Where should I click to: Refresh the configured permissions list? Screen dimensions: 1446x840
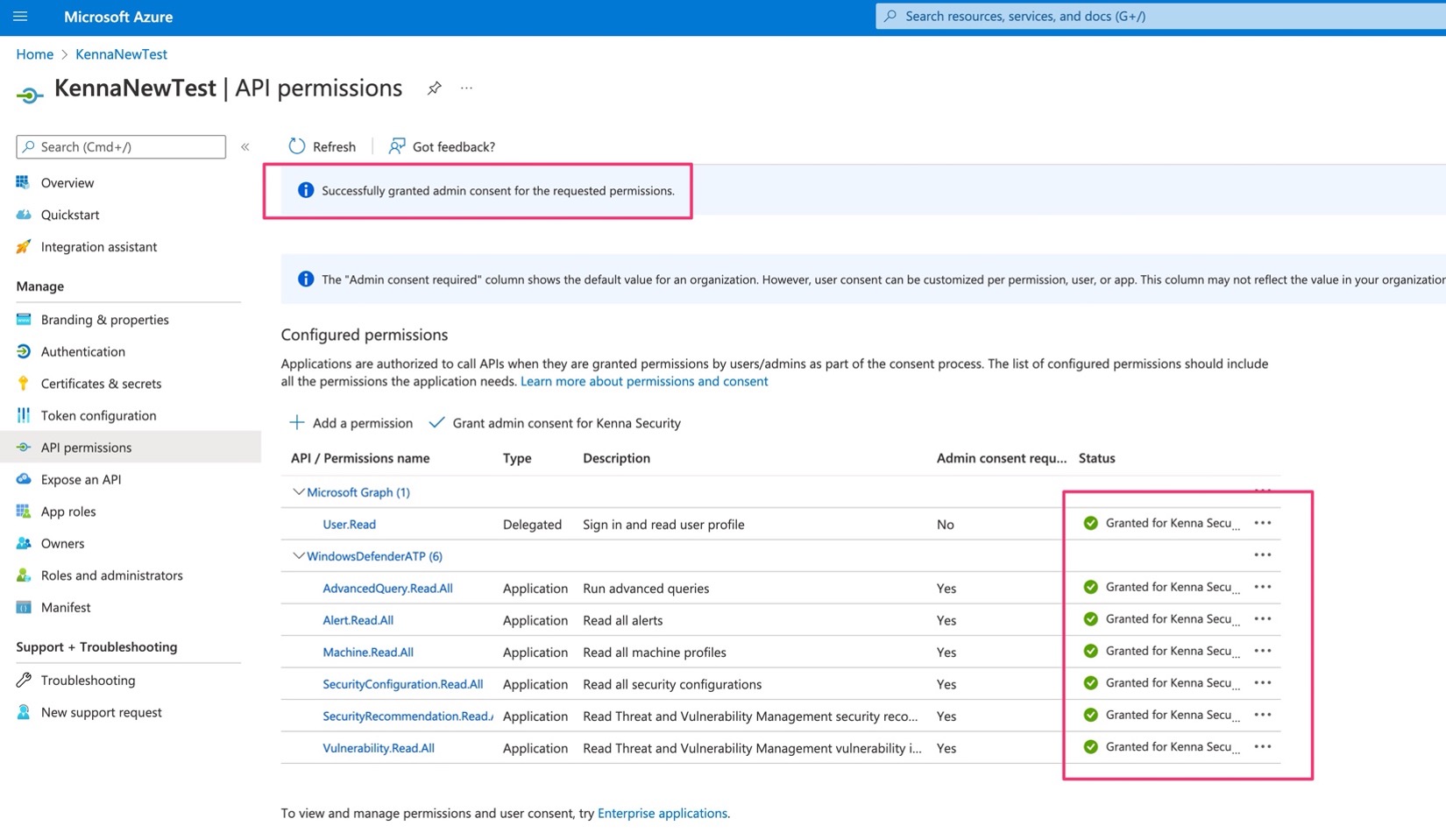(322, 146)
